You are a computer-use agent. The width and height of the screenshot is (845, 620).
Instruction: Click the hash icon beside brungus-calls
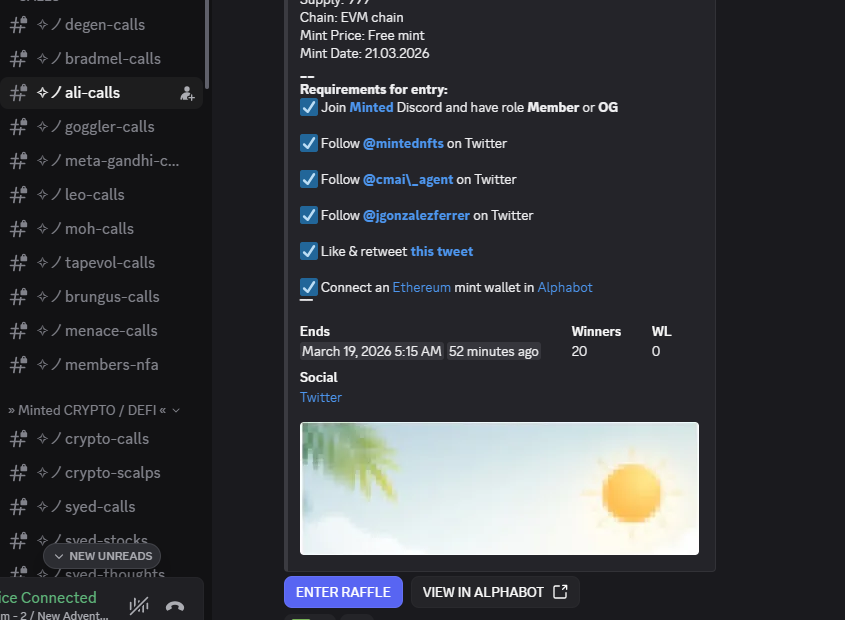(18, 297)
